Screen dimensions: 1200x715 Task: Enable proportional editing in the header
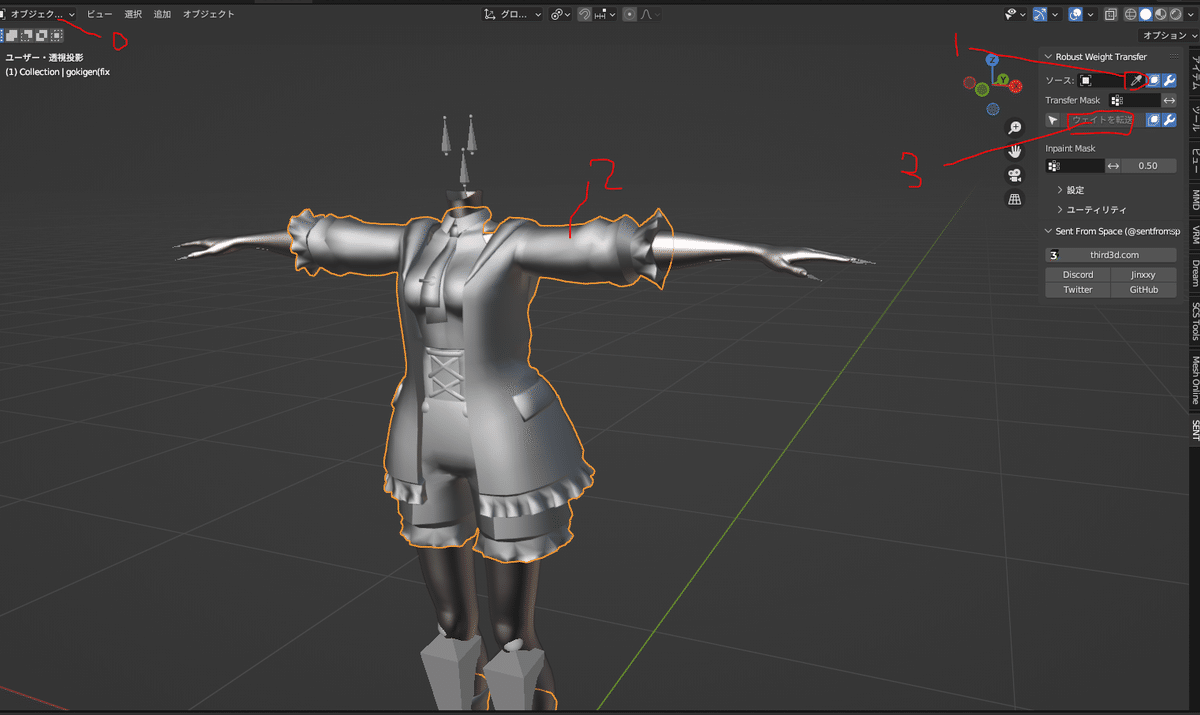coord(630,14)
